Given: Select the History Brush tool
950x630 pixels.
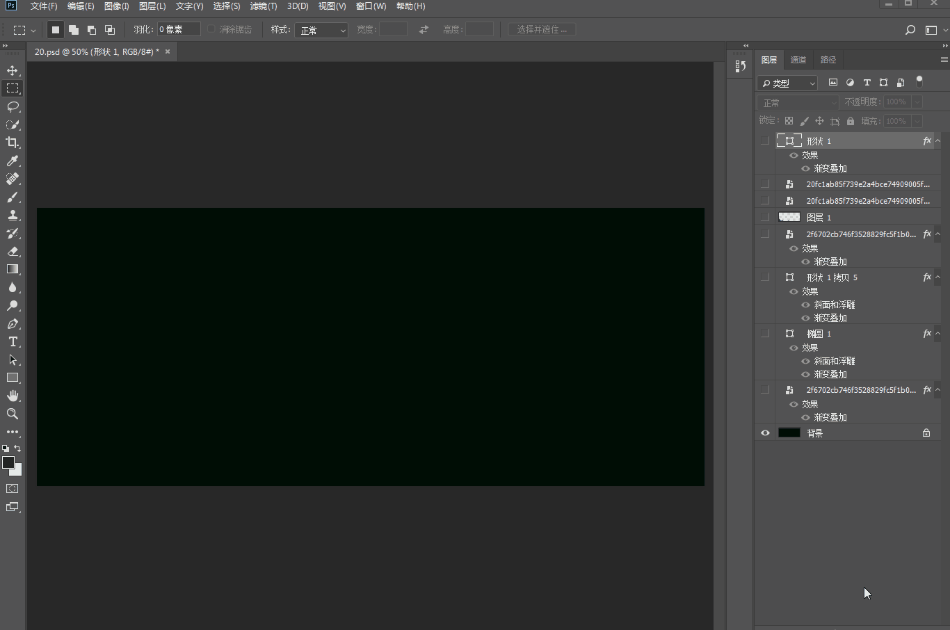Looking at the screenshot, I should pos(13,233).
